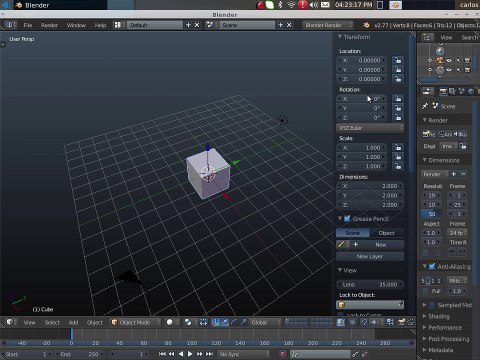Select the scale manipulator icon

(x=243, y=322)
